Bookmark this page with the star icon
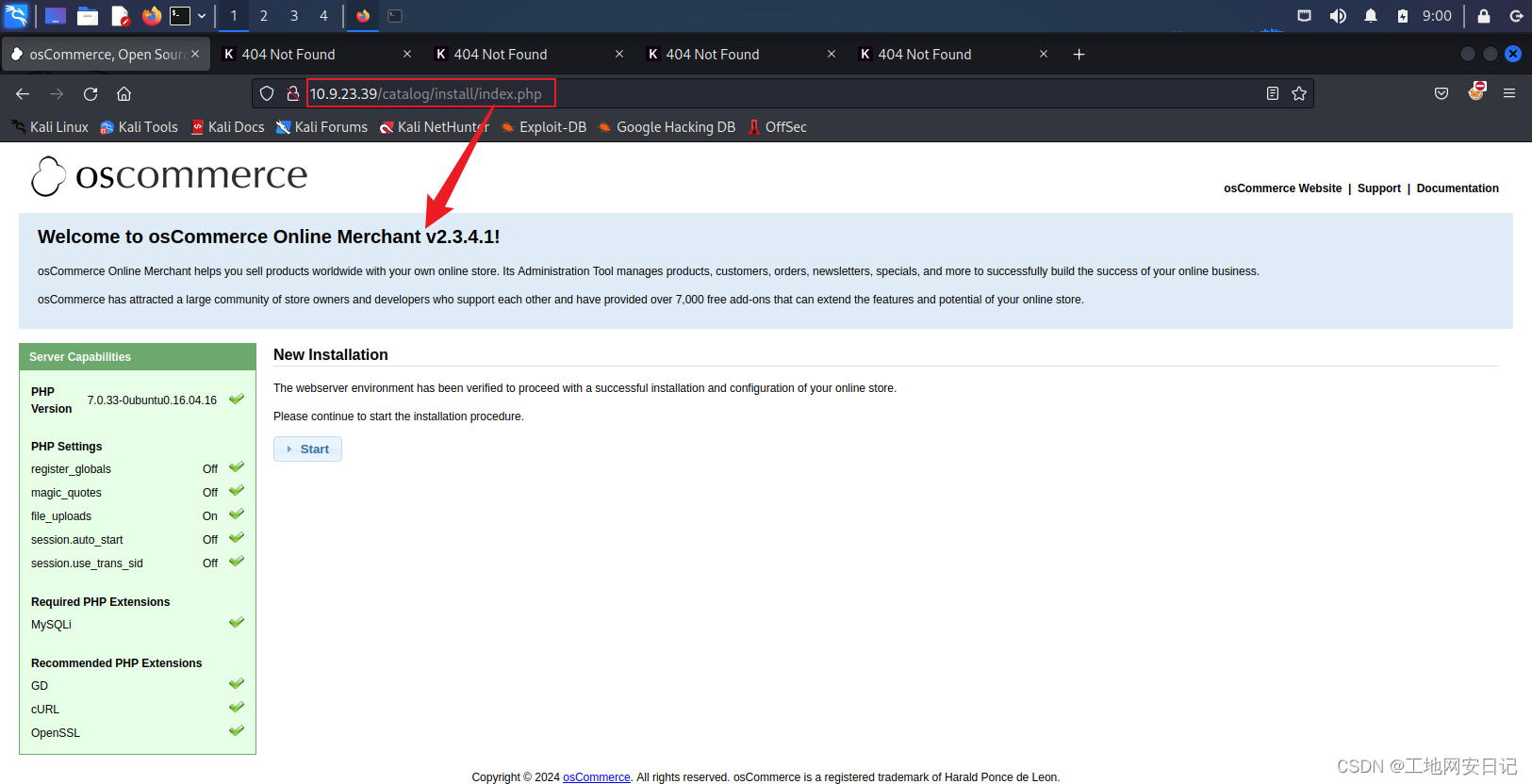The height and width of the screenshot is (784, 1532). [x=1299, y=93]
